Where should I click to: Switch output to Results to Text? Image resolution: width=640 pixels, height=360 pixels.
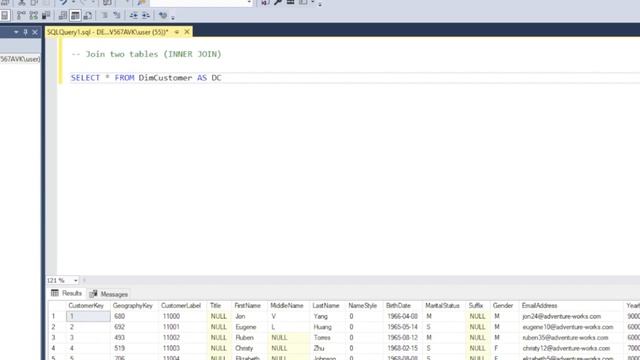coord(62,16)
